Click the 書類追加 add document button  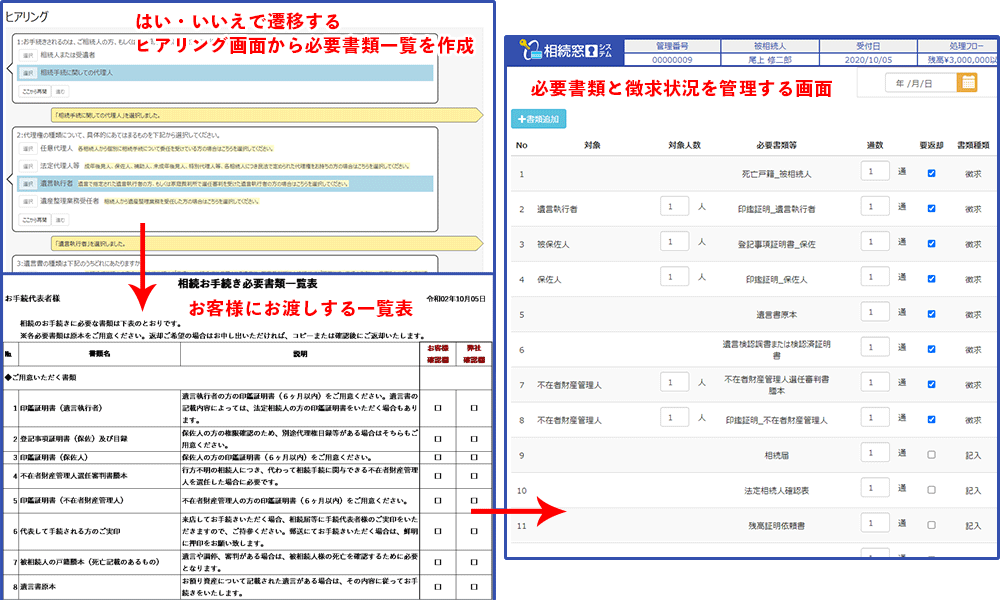pyautogui.click(x=539, y=118)
